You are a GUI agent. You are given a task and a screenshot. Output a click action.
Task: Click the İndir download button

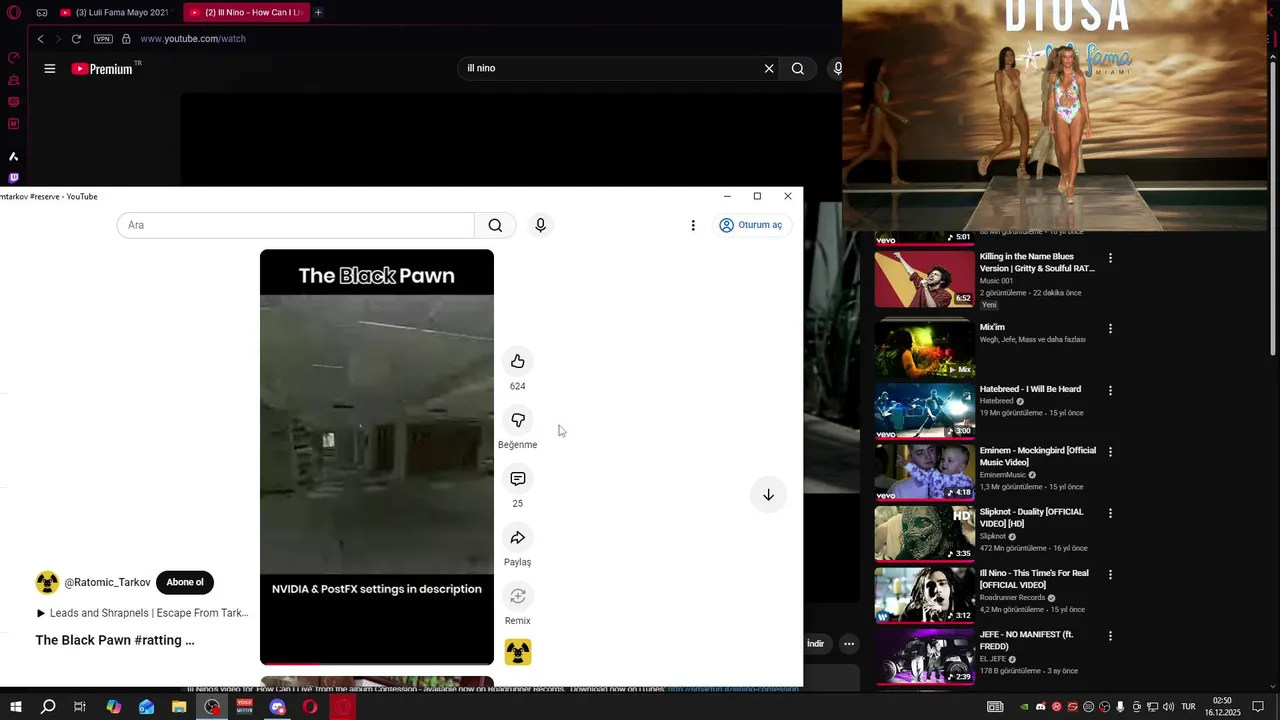[x=816, y=644]
